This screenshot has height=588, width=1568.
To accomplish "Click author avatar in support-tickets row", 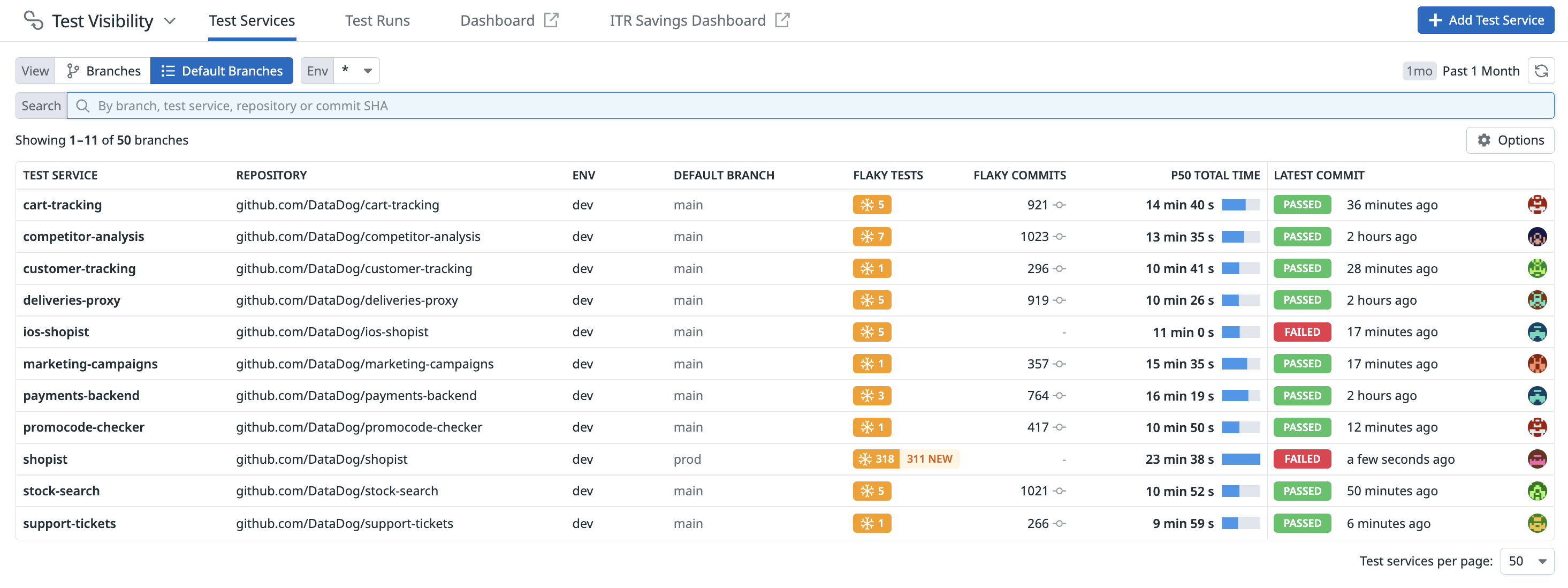I will click(1536, 523).
